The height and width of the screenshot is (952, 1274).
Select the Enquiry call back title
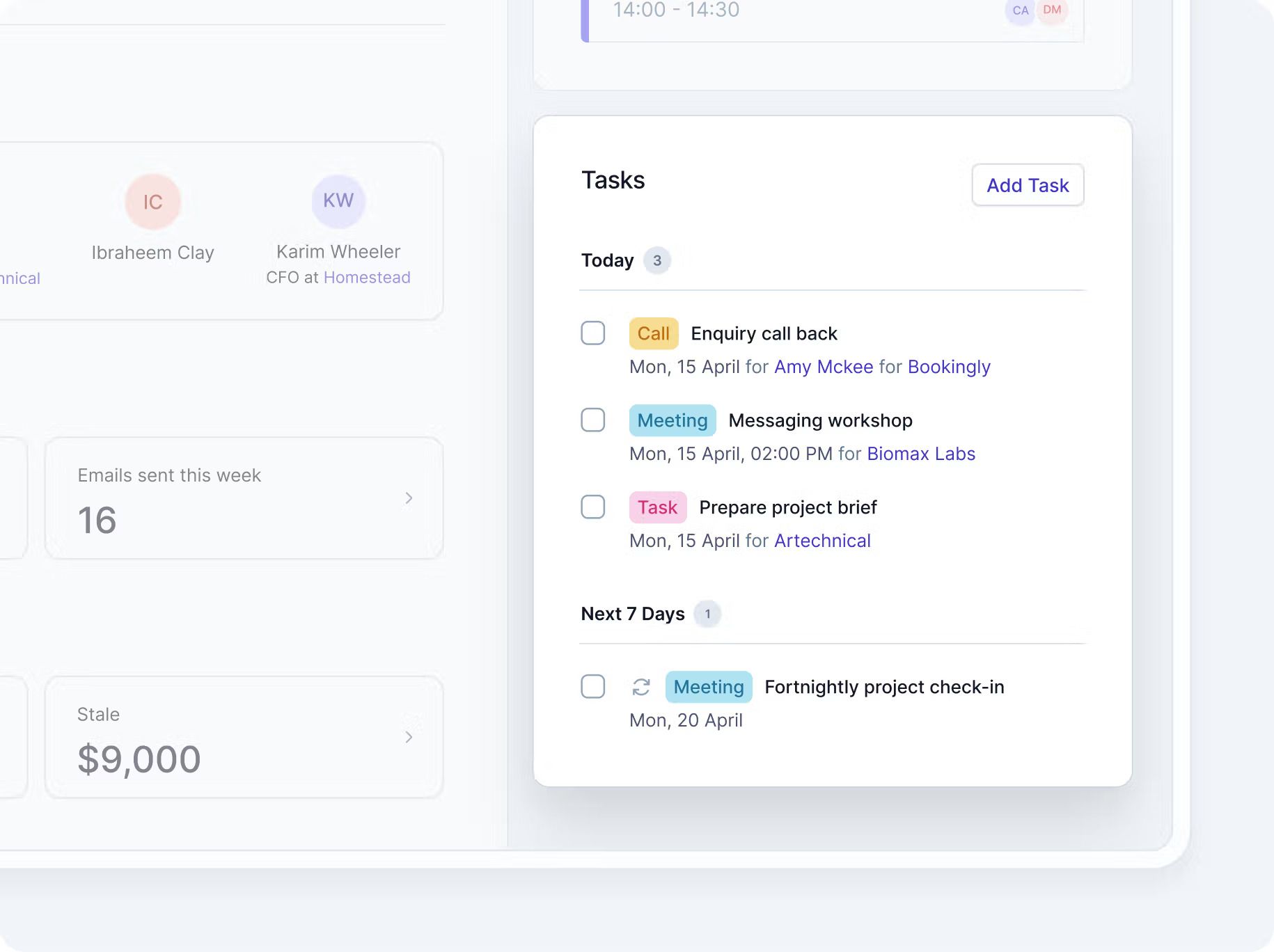764,333
